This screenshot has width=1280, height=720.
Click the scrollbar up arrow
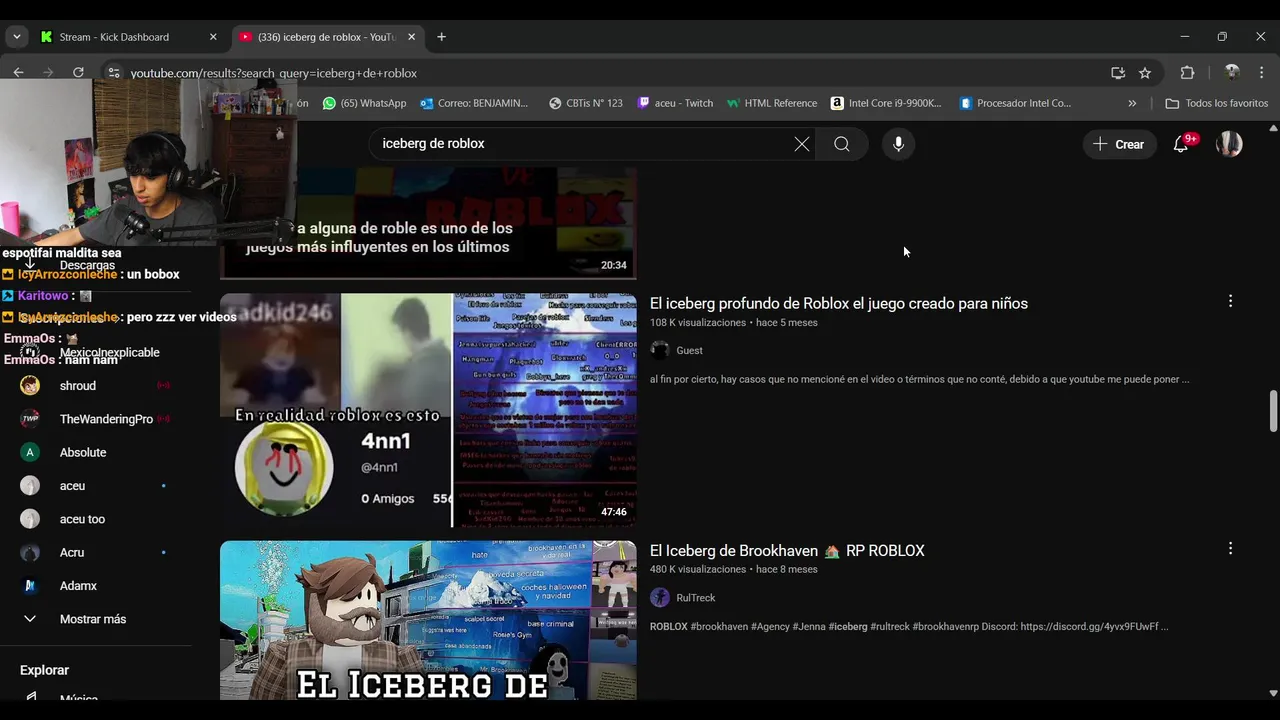[1273, 128]
